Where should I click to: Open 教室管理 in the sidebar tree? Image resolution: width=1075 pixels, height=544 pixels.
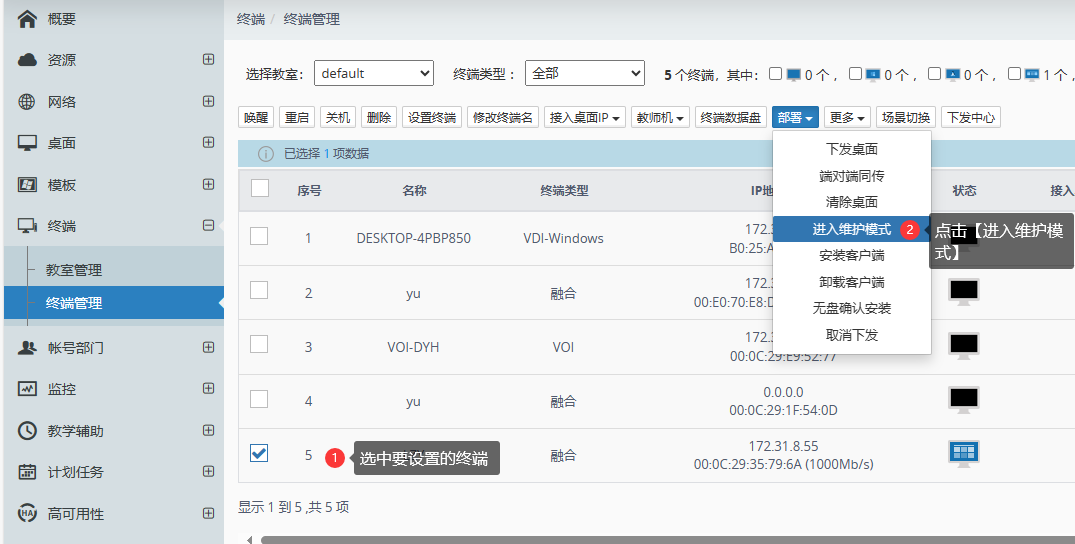[x=74, y=270]
